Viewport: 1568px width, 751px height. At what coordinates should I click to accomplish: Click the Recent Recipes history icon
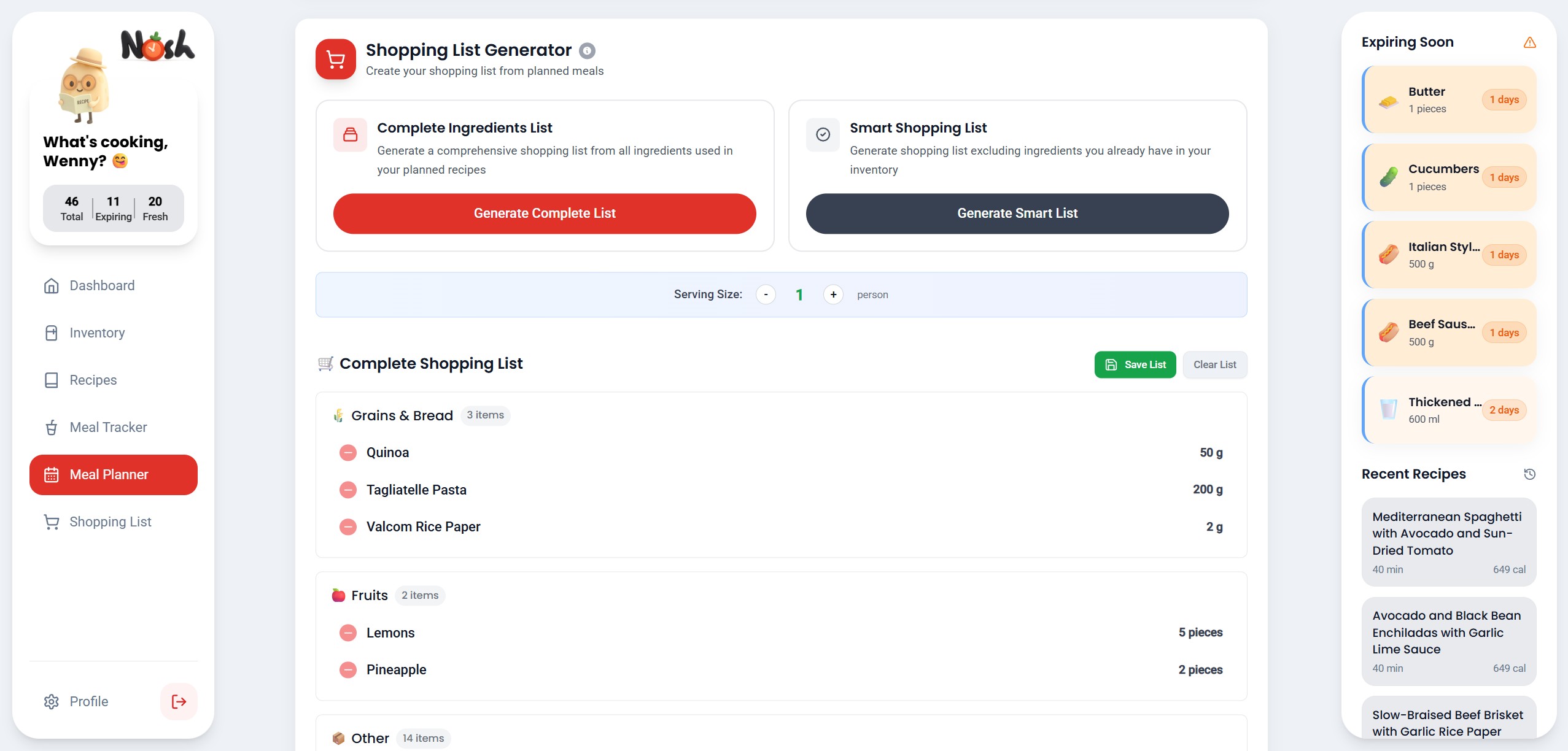[1529, 474]
